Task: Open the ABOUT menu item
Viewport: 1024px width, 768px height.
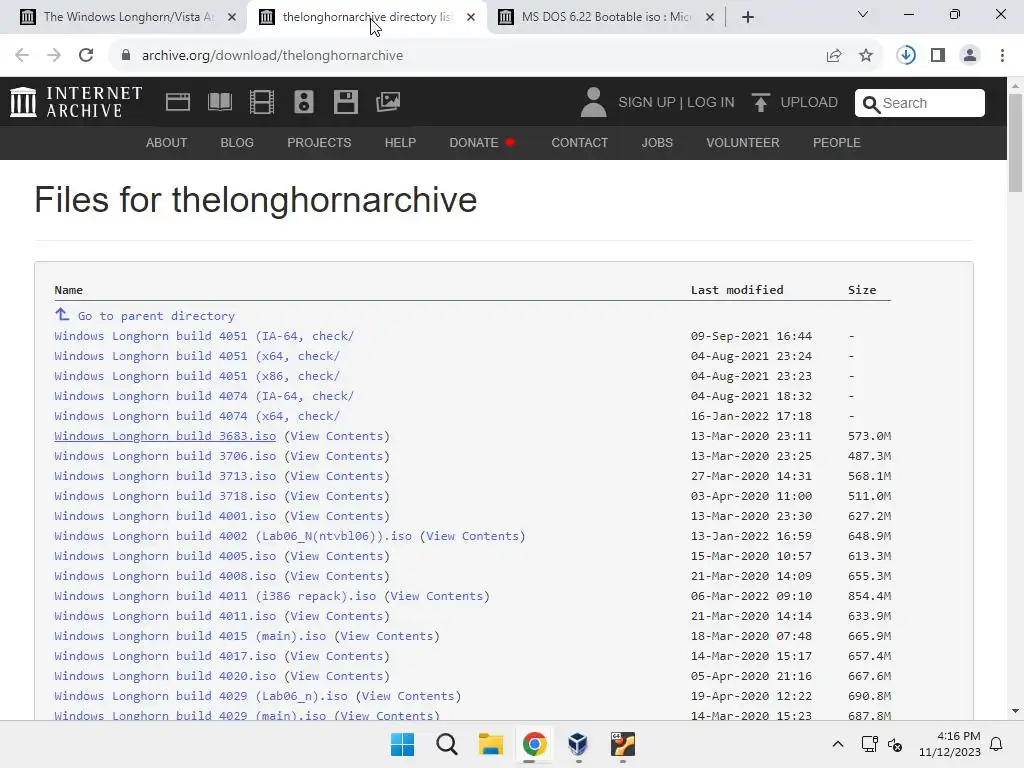Action: click(167, 142)
